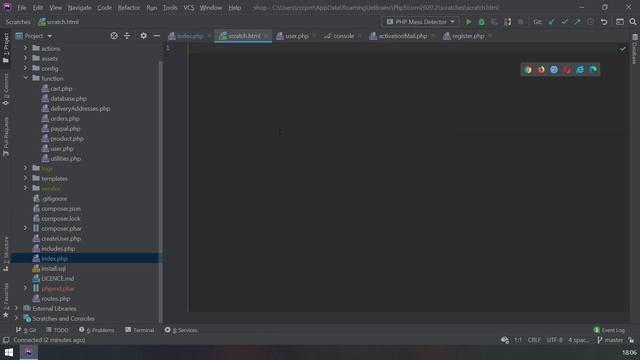Open the Services tool window
640x360 pixels.
tap(181, 330)
